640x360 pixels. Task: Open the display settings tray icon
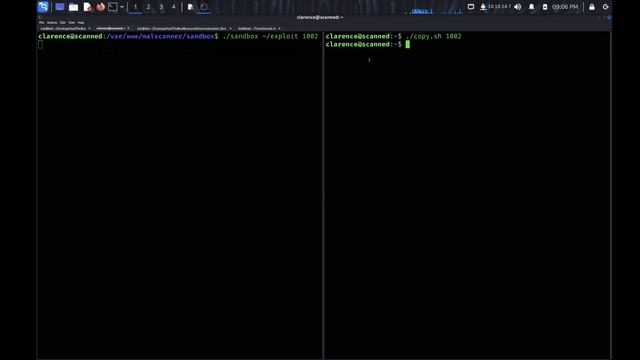click(471, 7)
